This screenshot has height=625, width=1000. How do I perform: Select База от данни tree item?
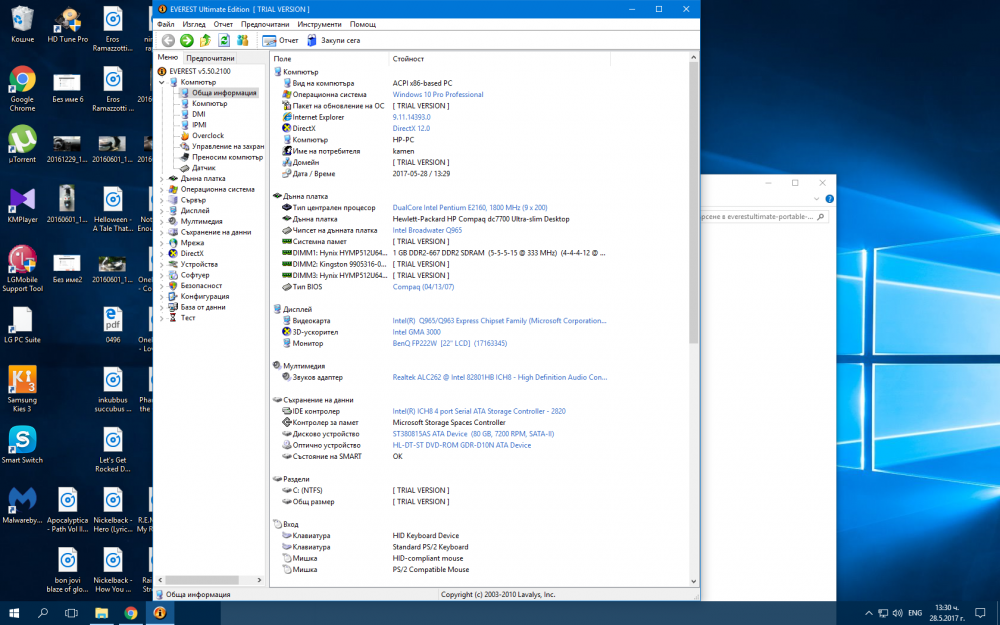pos(203,307)
